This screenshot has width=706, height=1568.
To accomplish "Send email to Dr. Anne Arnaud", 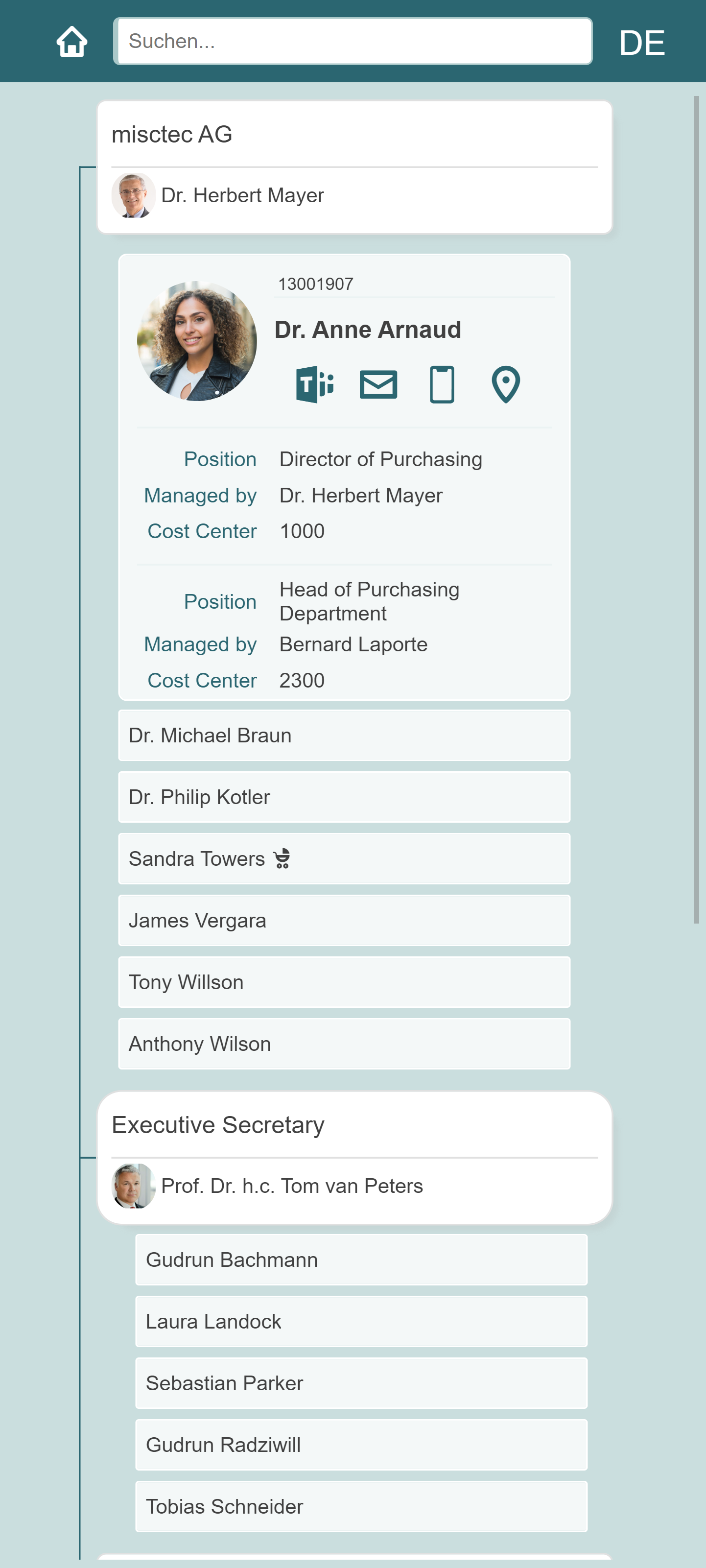I will pos(378,384).
